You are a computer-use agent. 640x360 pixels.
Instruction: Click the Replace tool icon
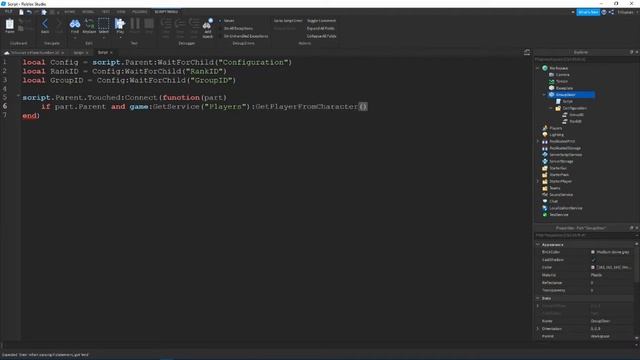coord(89,25)
